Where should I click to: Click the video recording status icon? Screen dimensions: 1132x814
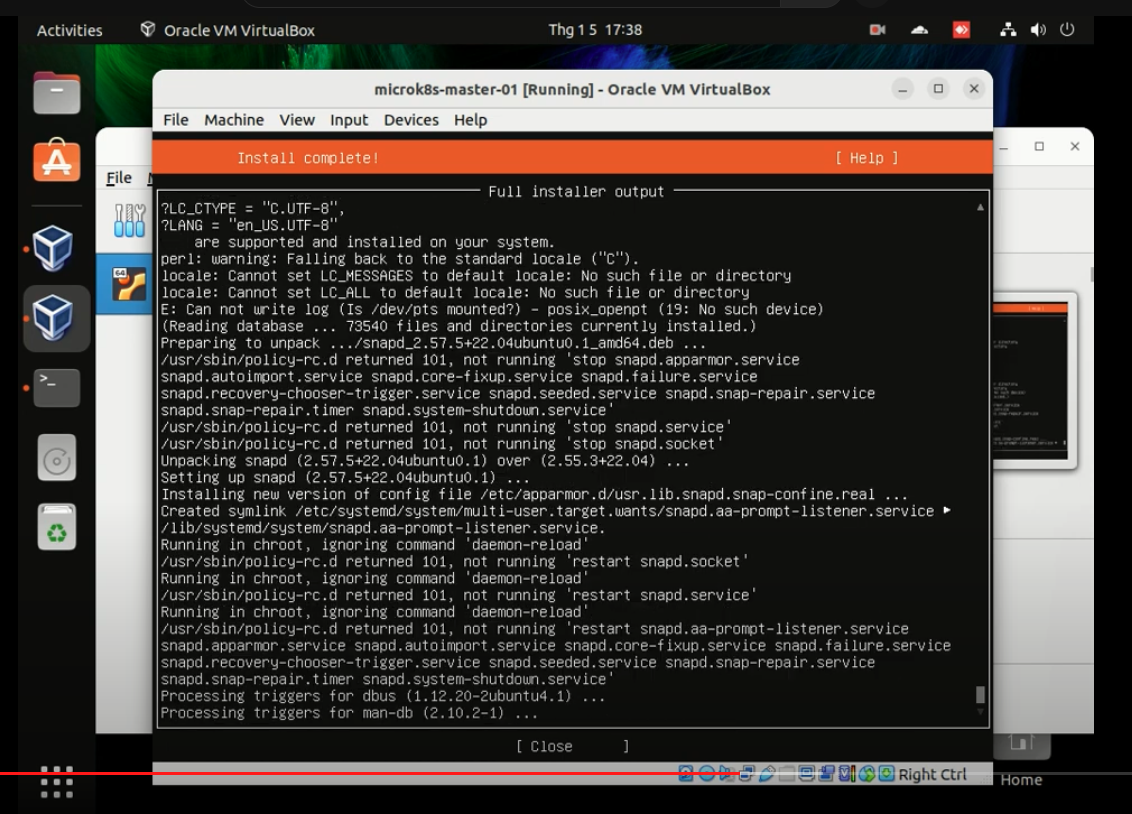tap(825, 773)
